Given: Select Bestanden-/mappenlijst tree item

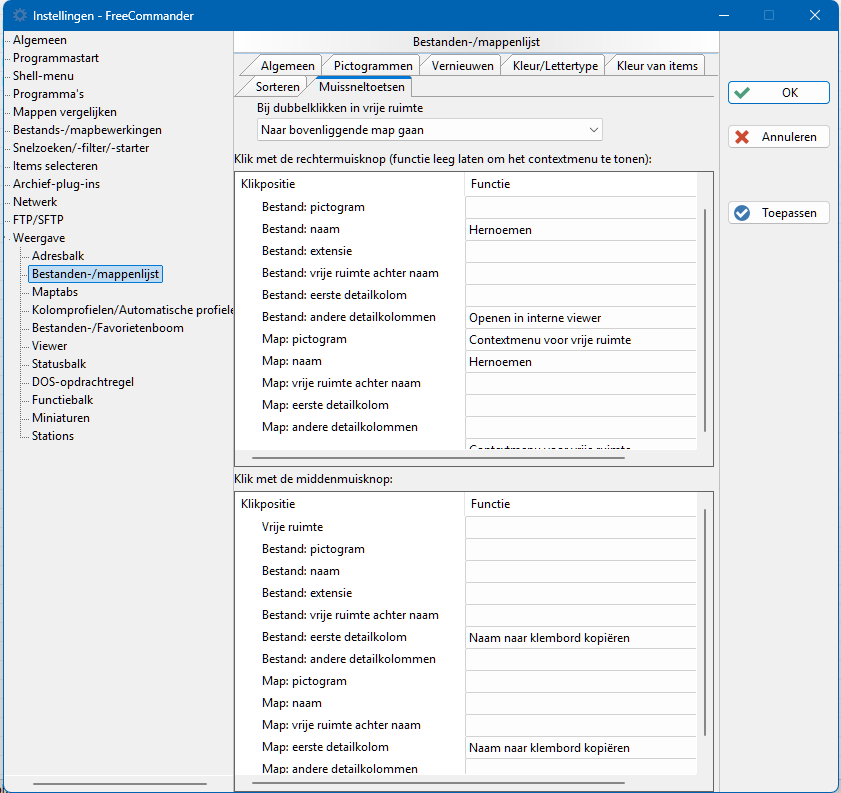Looking at the screenshot, I should coord(95,274).
